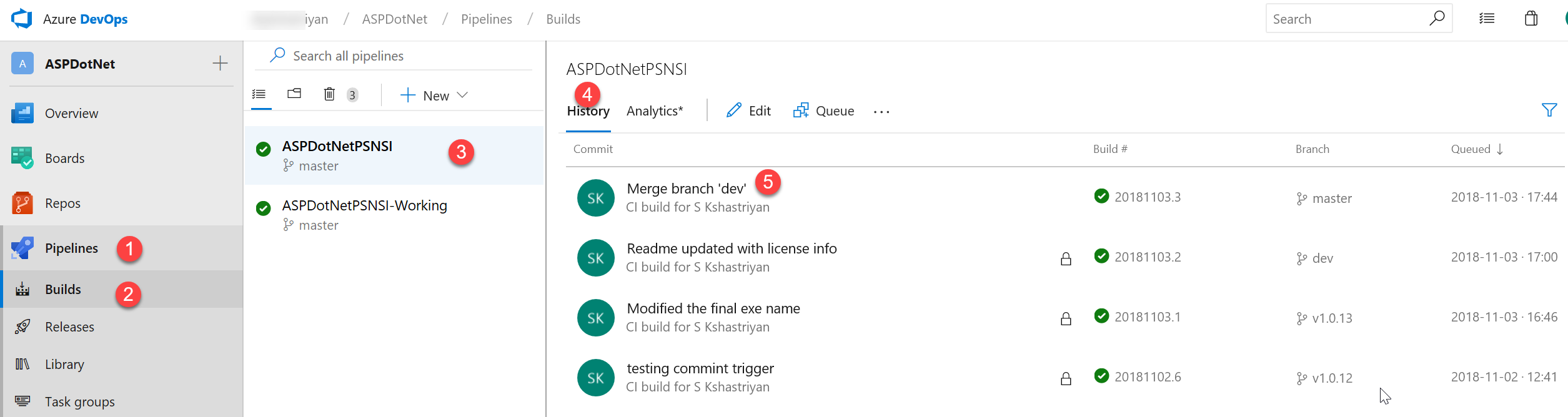Click SK avatar on testing commint trigger row
This screenshot has width=1568, height=417.
tap(595, 378)
